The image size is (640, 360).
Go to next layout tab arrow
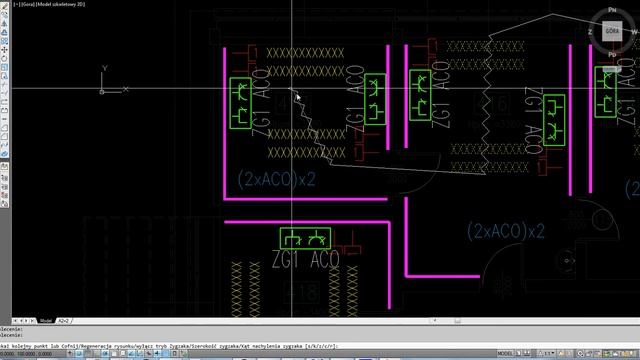(x=27, y=321)
